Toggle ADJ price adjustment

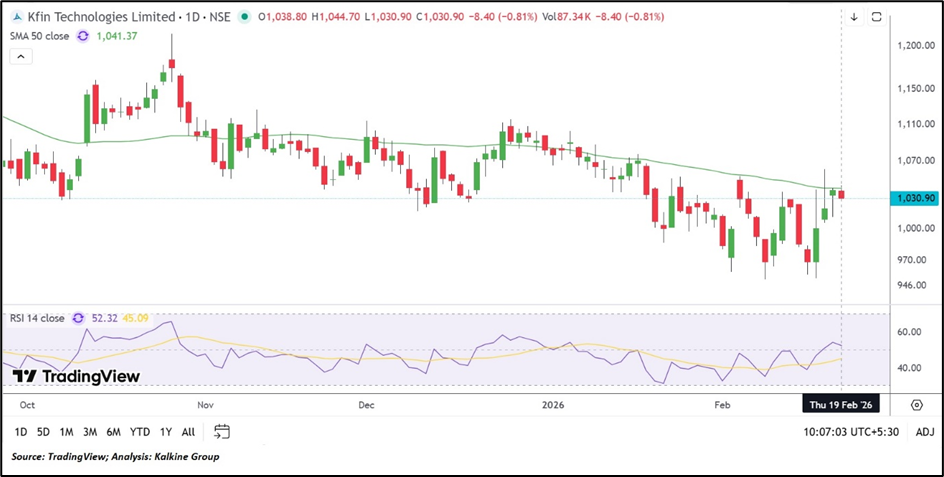(x=925, y=432)
